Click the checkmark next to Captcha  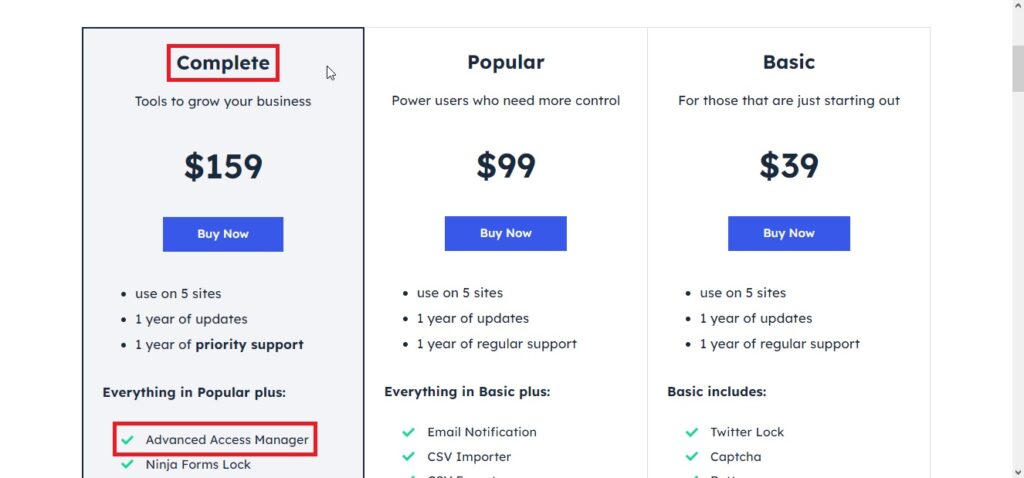pyautogui.click(x=692, y=457)
